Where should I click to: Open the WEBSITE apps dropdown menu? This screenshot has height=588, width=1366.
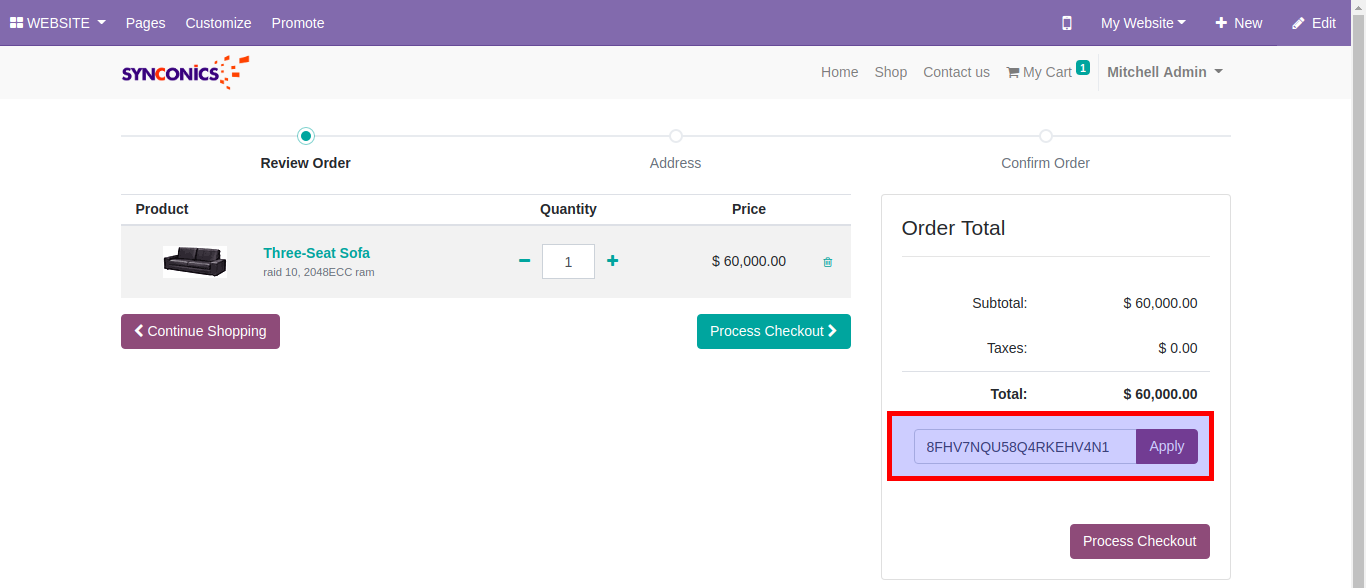(58, 23)
